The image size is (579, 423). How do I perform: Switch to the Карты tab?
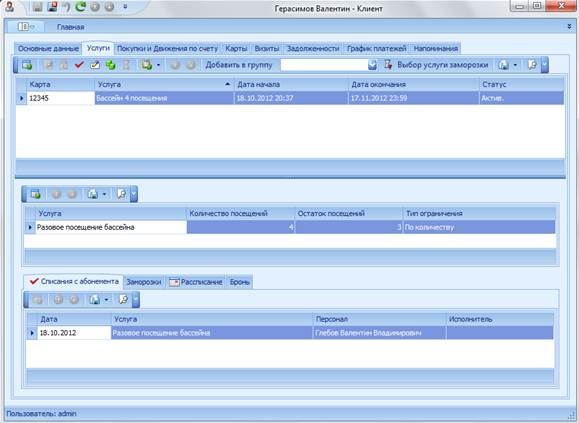[x=236, y=48]
